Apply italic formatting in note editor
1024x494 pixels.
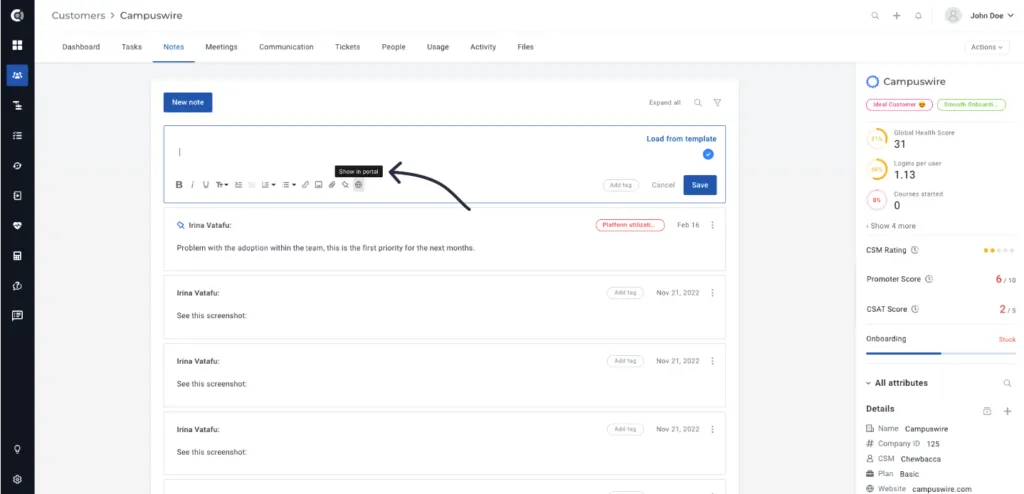193,185
